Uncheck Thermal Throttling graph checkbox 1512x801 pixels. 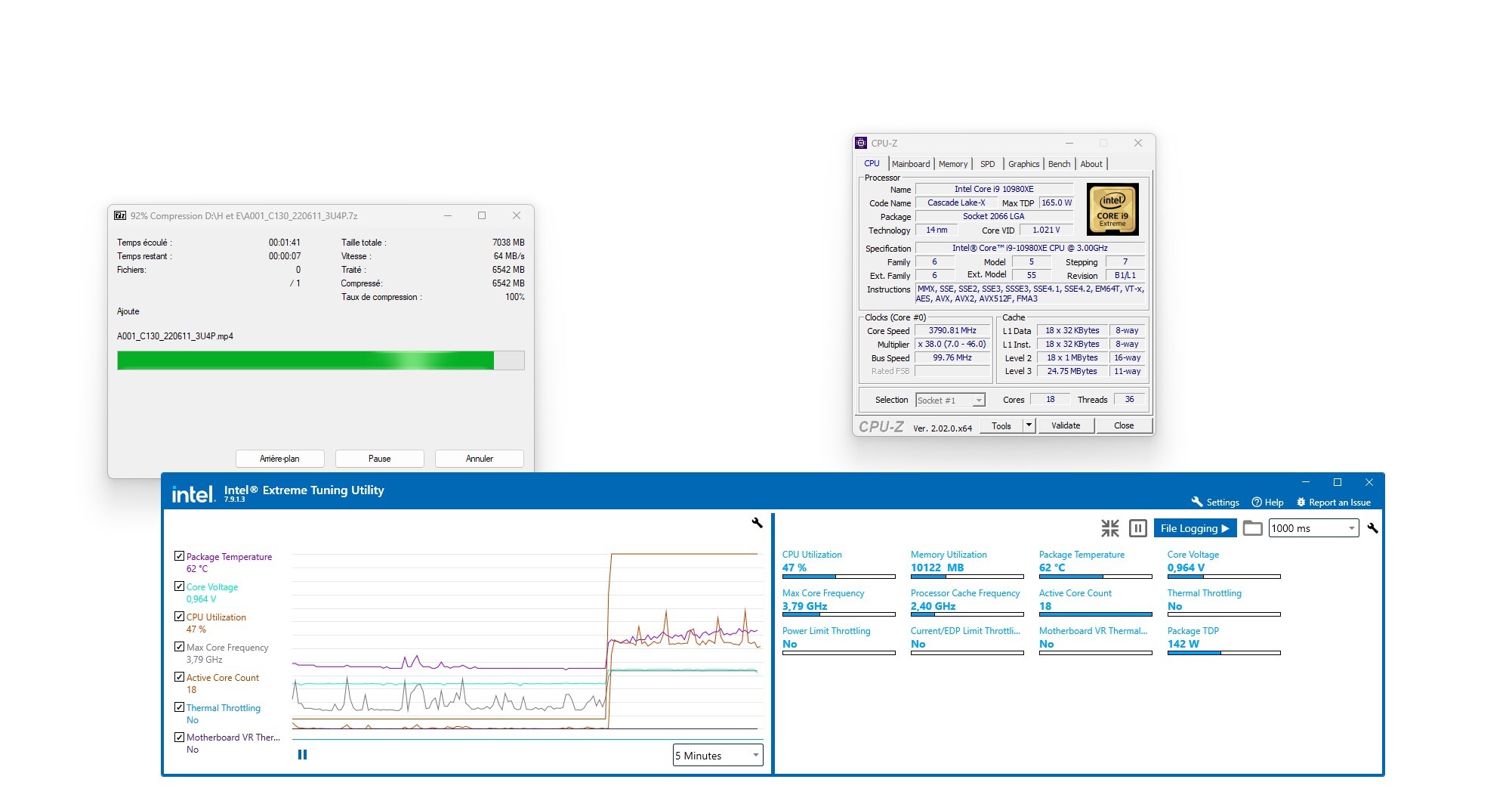(x=179, y=707)
